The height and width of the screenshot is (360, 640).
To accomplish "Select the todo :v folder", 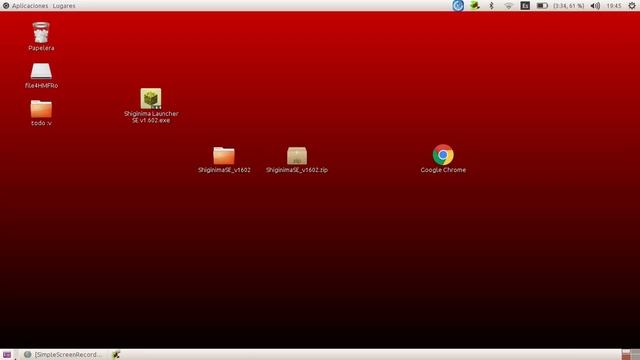I will point(41,109).
